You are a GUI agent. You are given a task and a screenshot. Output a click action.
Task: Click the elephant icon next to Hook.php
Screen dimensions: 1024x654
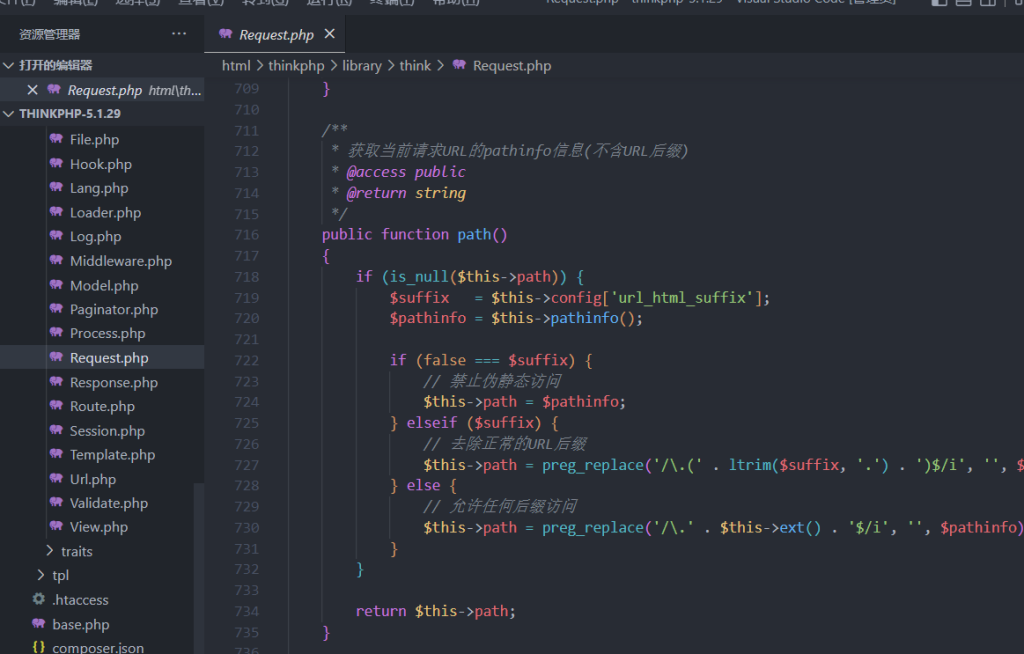[56, 164]
